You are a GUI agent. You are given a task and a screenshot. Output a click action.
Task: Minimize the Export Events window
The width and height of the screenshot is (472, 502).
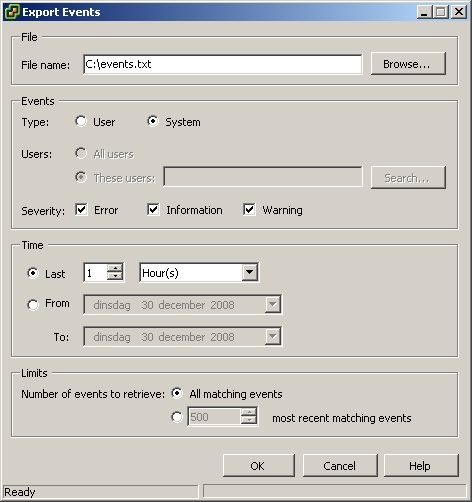coord(425,12)
